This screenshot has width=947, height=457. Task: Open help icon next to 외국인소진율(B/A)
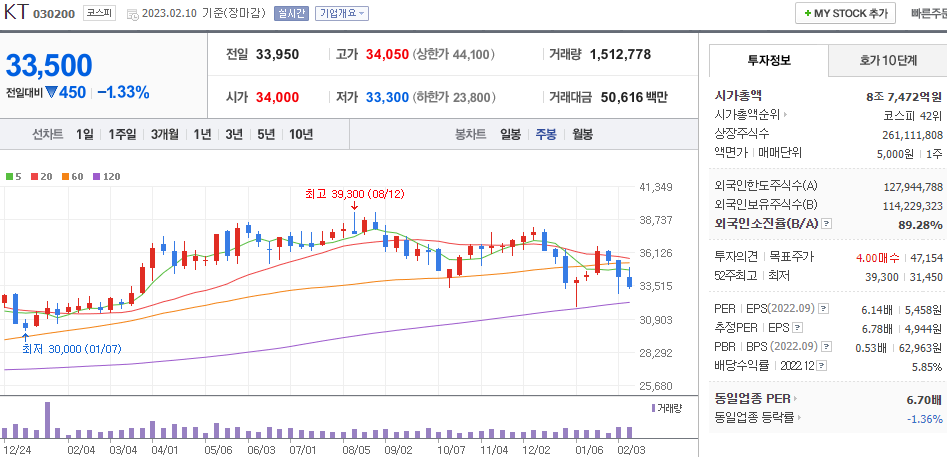[827, 224]
